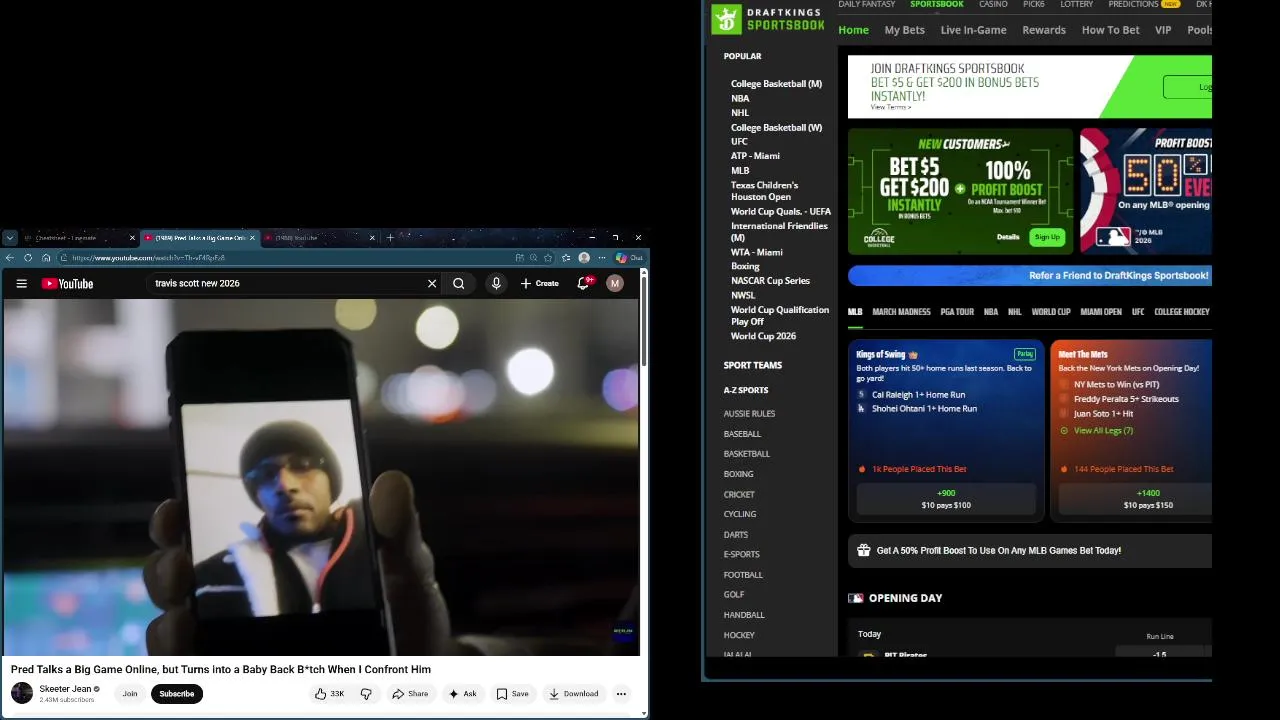Open DraftKings Rewards

[x=1044, y=30]
